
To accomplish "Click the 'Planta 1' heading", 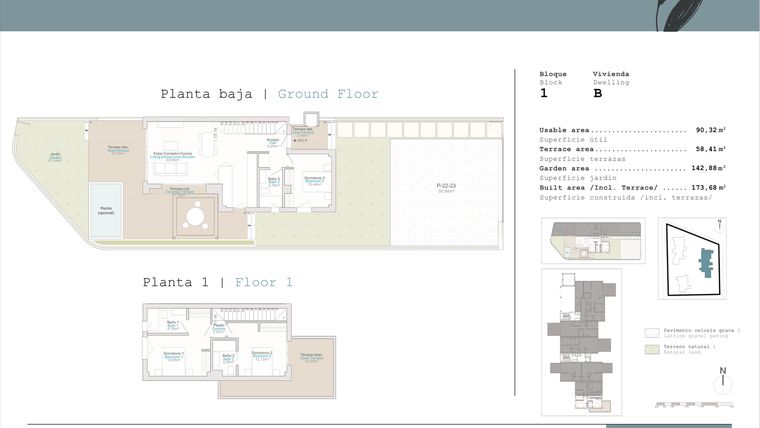I will [175, 282].
